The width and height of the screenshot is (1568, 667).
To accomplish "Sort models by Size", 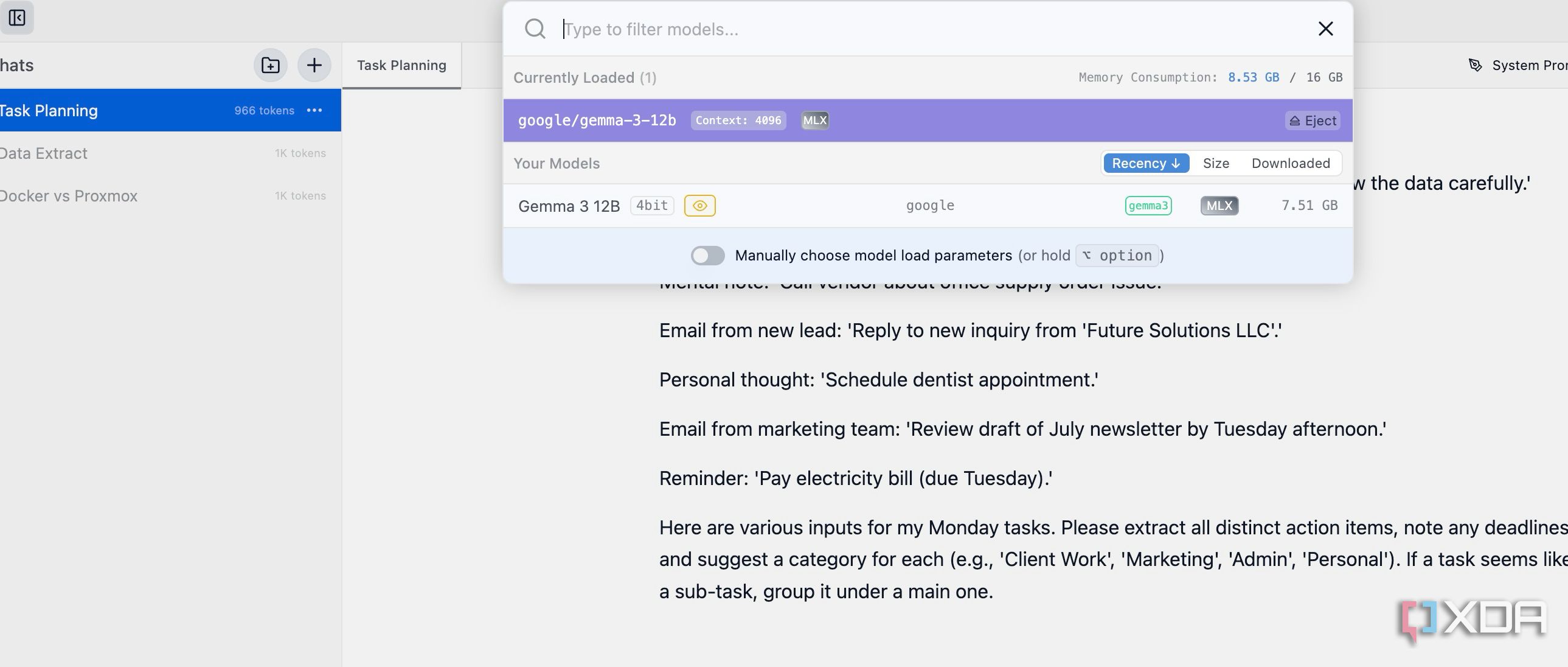I will pos(1216,163).
